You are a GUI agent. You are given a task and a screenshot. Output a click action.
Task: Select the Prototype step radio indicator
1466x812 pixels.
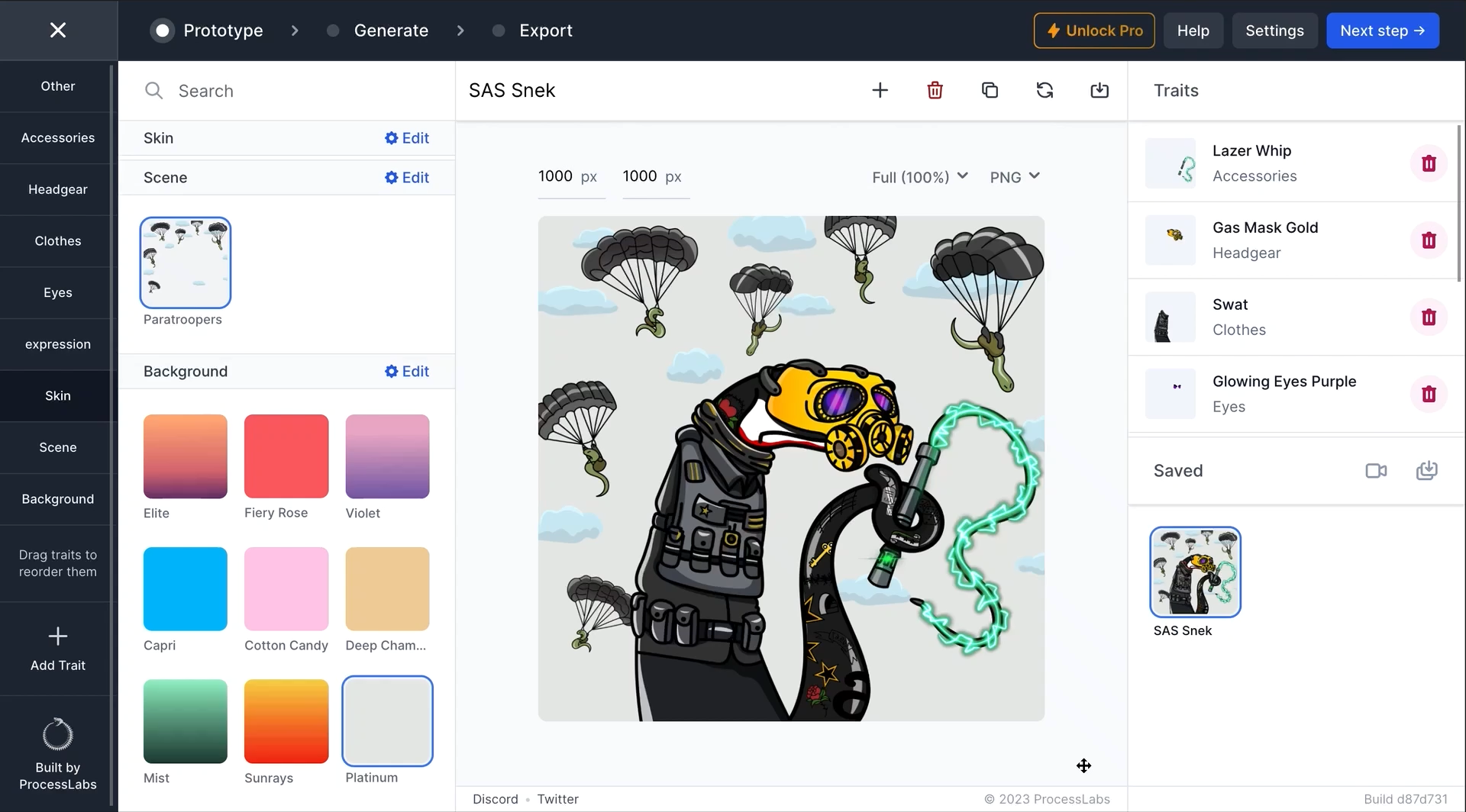click(162, 31)
